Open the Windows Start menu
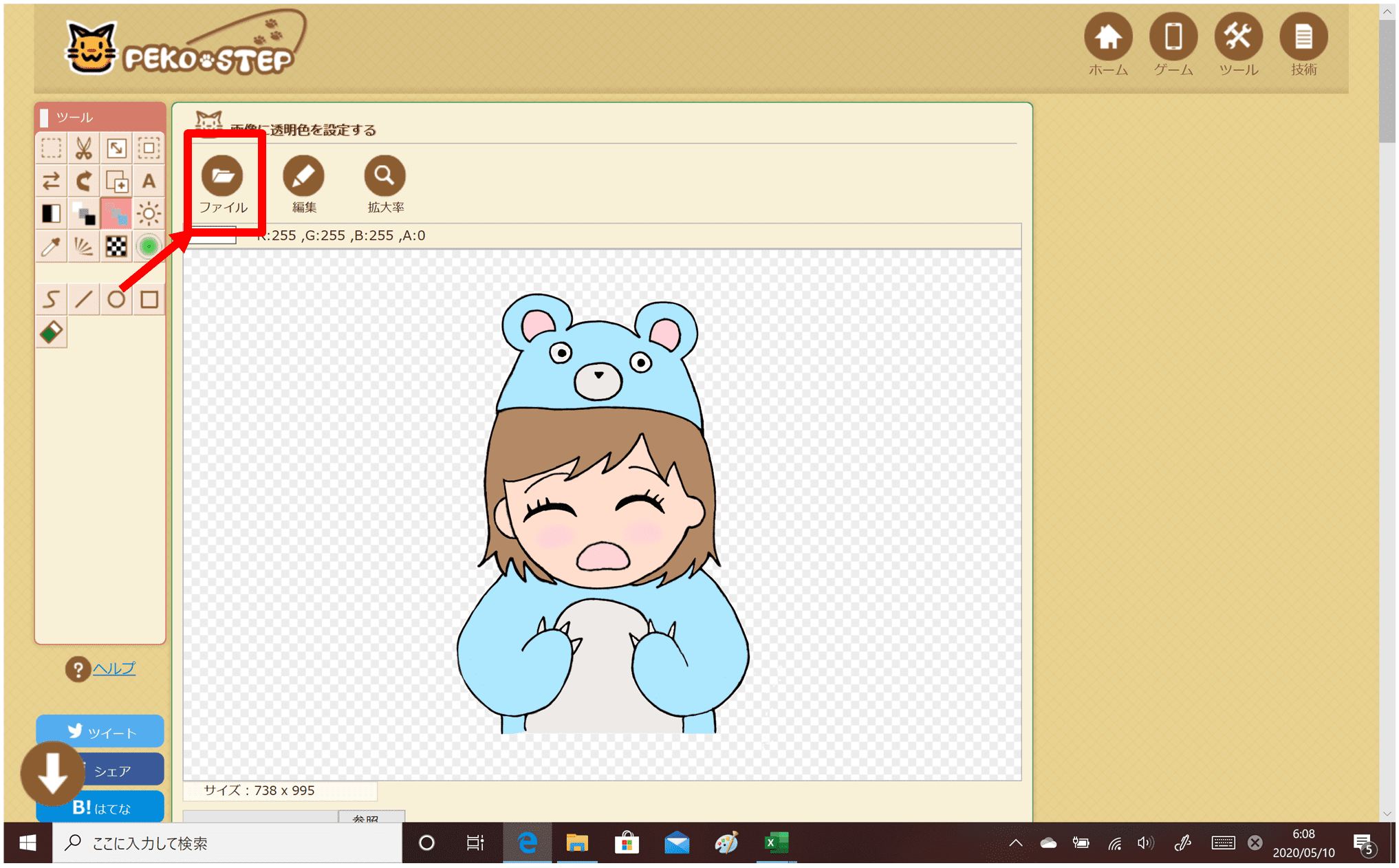This screenshot has height=868, width=1399. click(28, 843)
